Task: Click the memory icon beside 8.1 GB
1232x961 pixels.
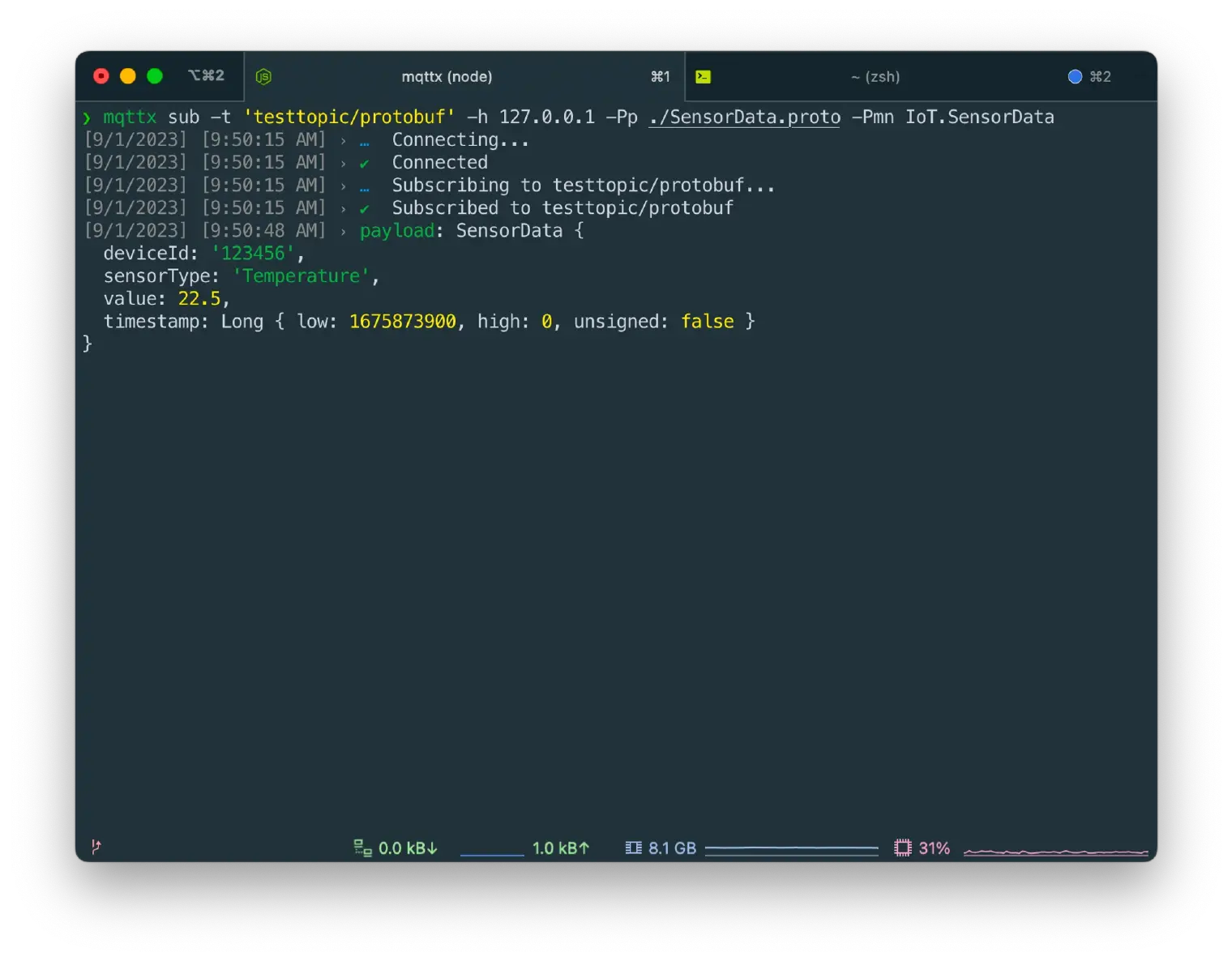Action: click(633, 848)
